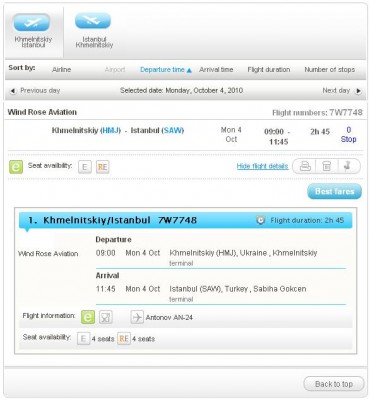This screenshot has width=370, height=400.
Task: Sort flights by Arrival time
Action: click(x=216, y=70)
